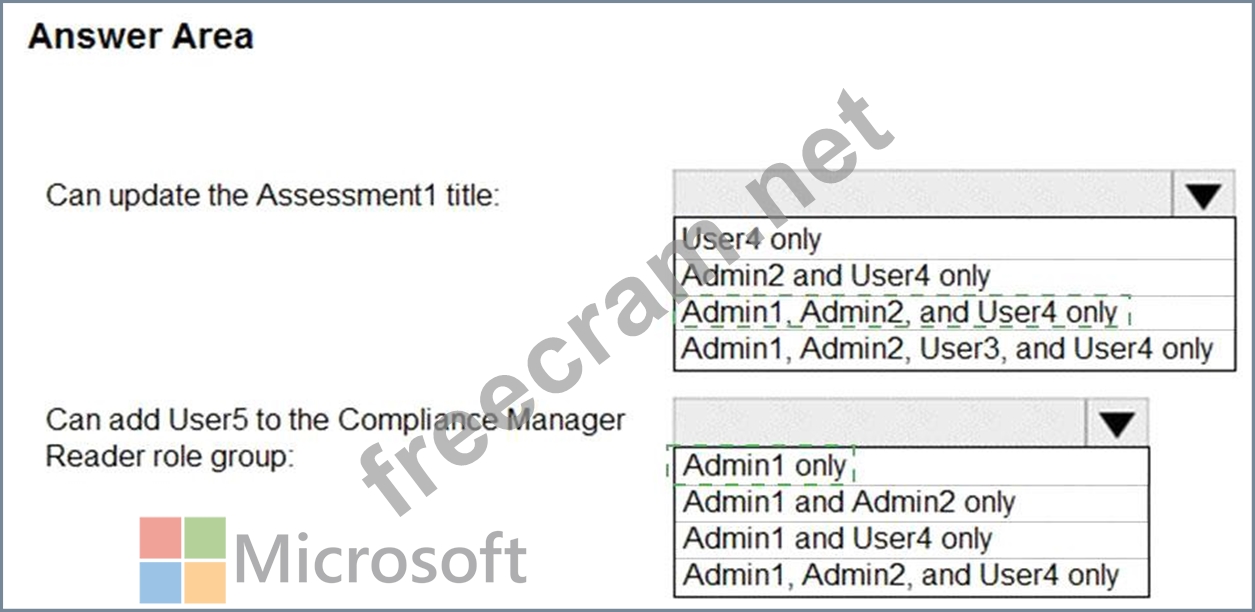Choose the "Admin1 only" option
This screenshot has width=1255, height=612.
coord(764,466)
